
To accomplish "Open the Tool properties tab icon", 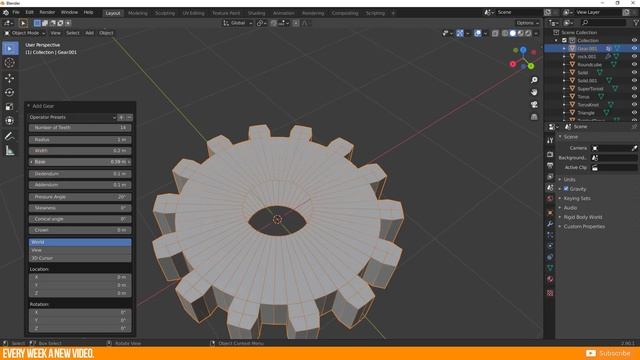I will tap(550, 140).
